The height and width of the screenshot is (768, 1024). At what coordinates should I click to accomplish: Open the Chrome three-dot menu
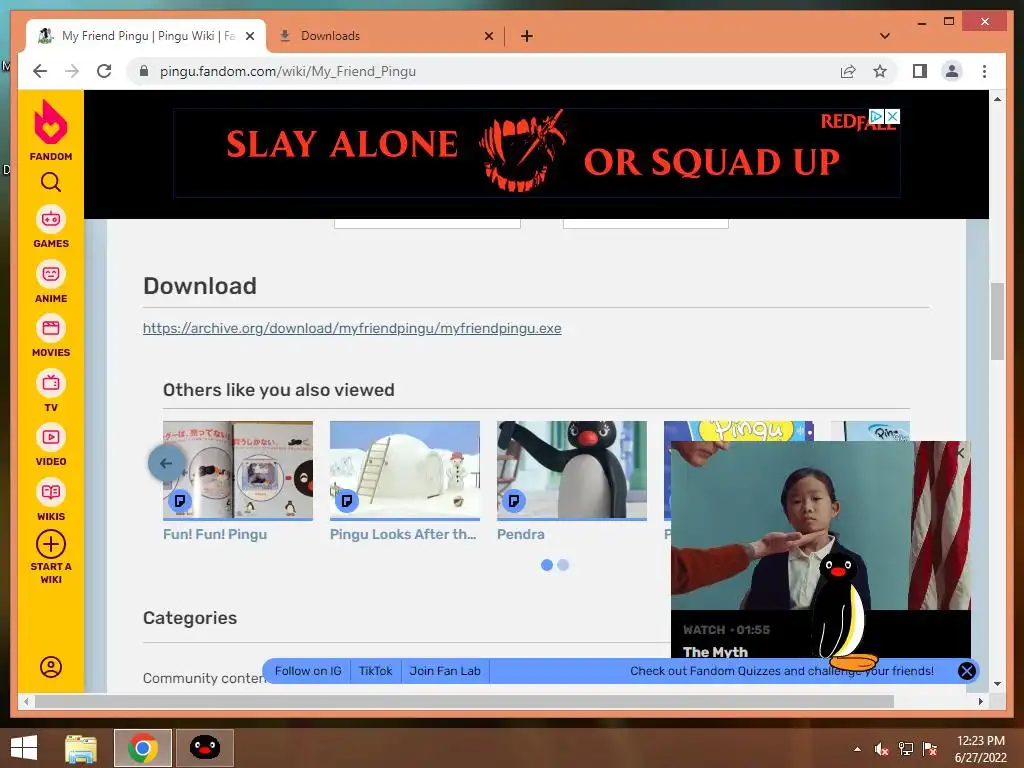pyautogui.click(x=984, y=71)
